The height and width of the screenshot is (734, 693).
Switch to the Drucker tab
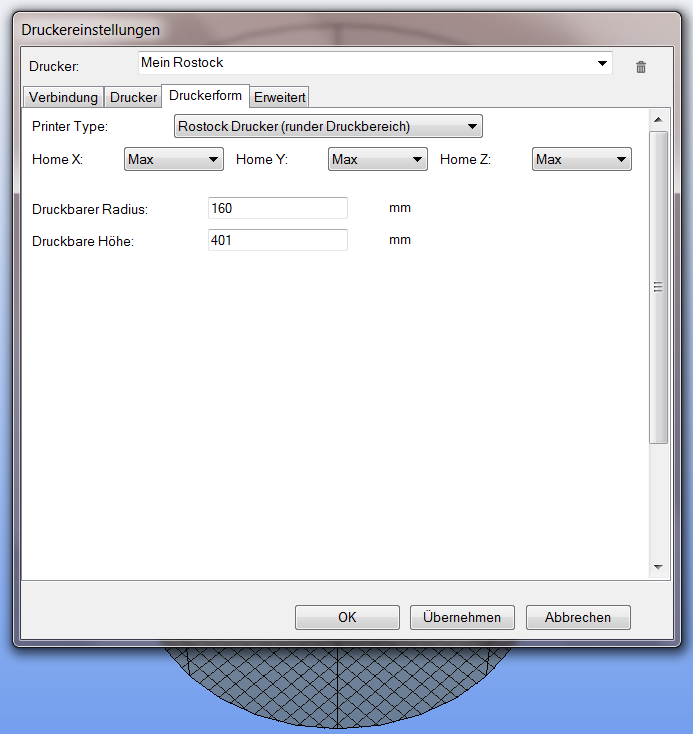133,97
